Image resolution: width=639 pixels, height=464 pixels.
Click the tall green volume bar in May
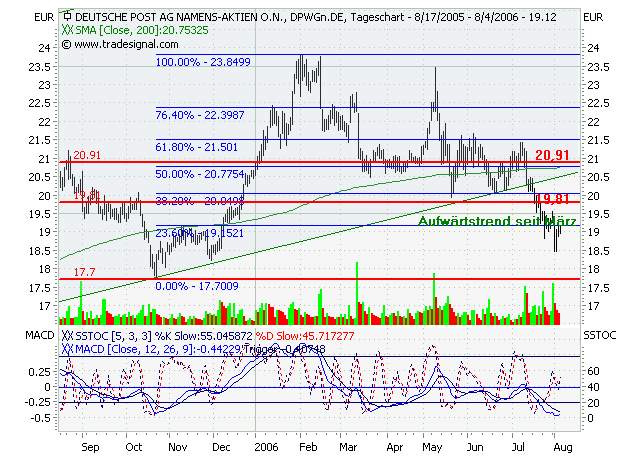[x=434, y=299]
